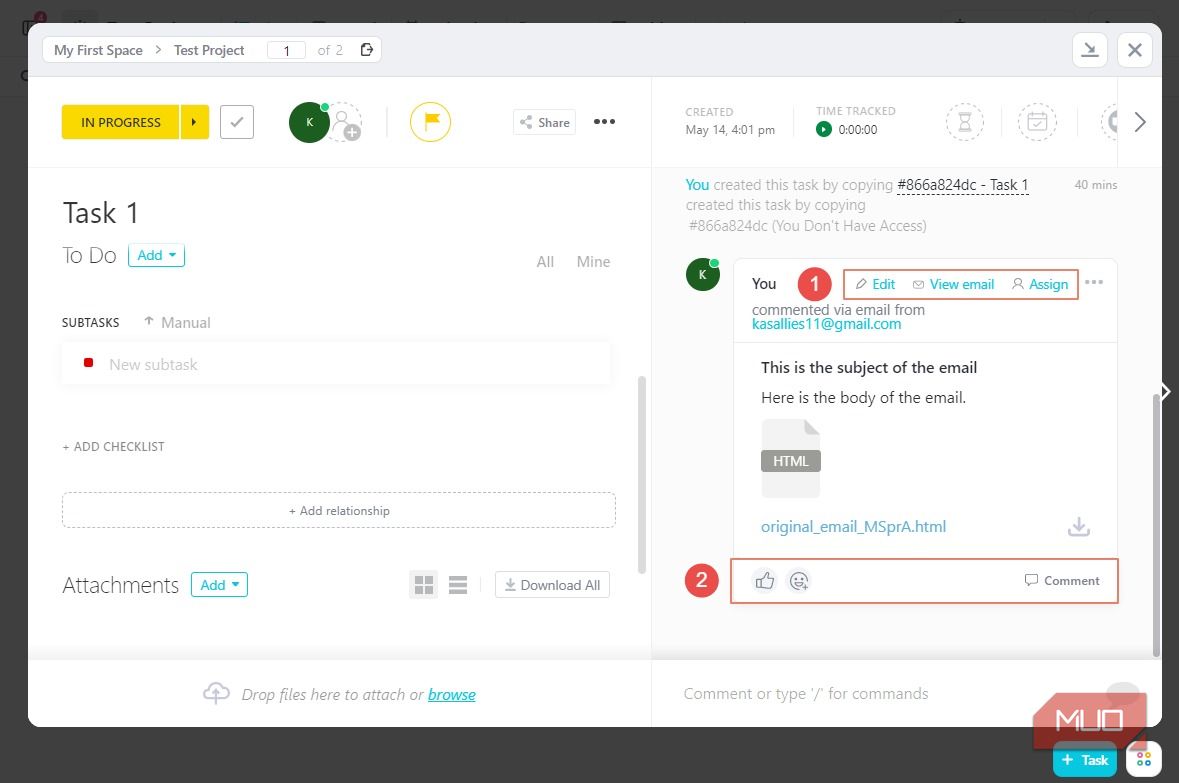This screenshot has width=1179, height=783.
Task: Click + Add relationship
Action: (339, 511)
